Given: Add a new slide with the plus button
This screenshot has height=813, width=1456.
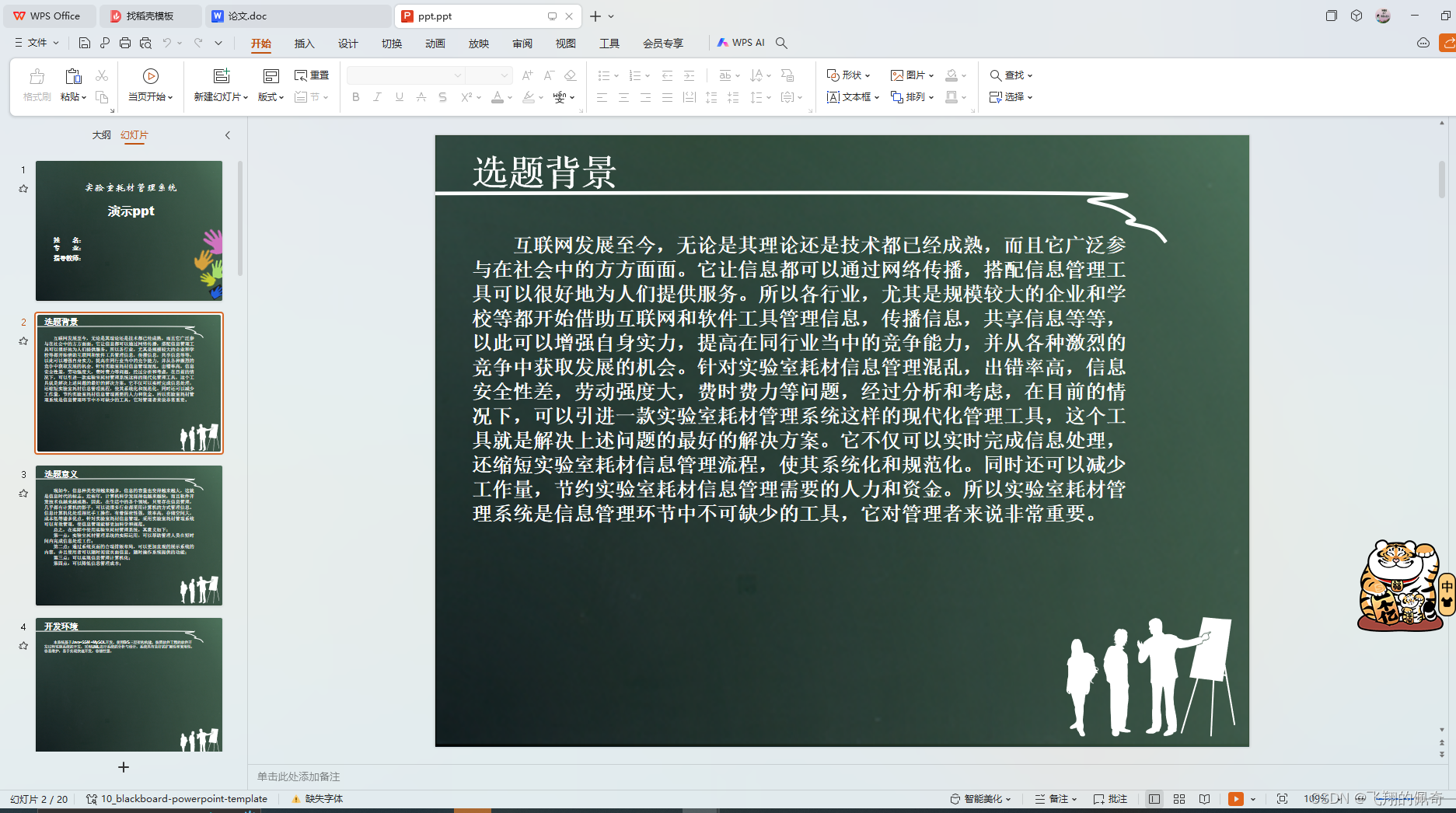Looking at the screenshot, I should (124, 767).
